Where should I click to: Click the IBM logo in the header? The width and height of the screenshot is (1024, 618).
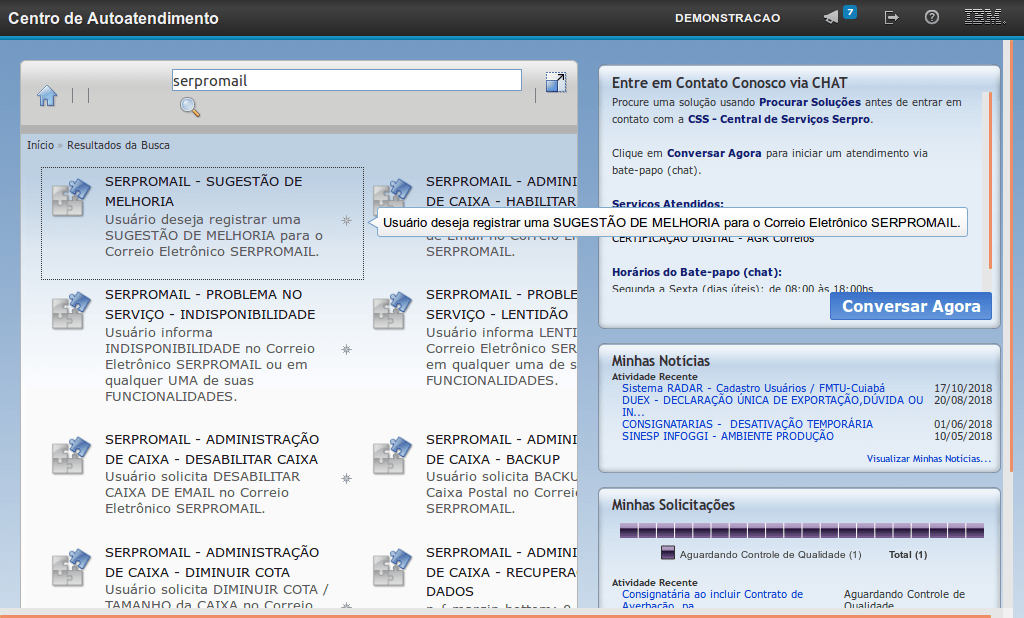(985, 17)
